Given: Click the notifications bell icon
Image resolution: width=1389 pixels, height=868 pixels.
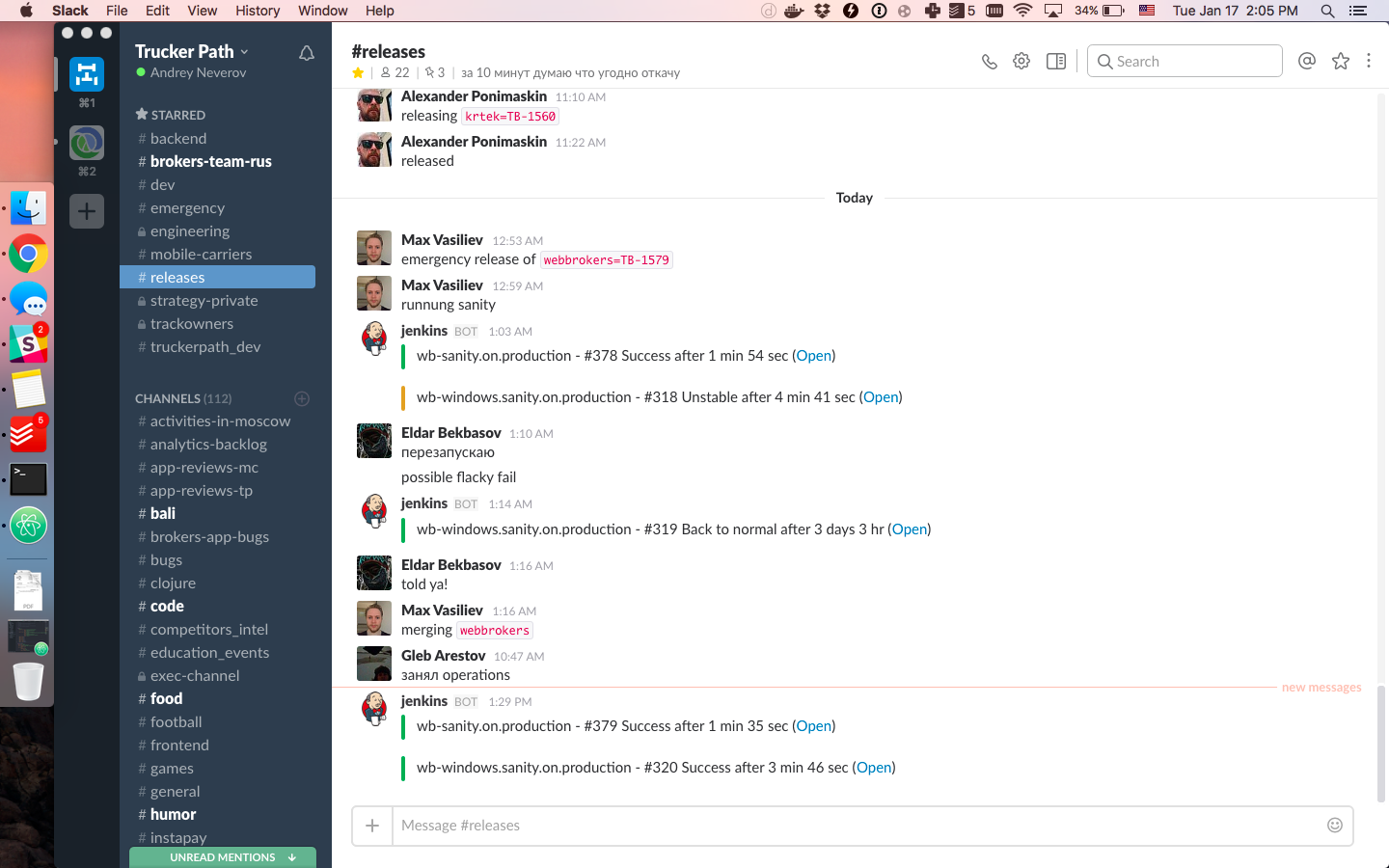Looking at the screenshot, I should pyautogui.click(x=307, y=53).
